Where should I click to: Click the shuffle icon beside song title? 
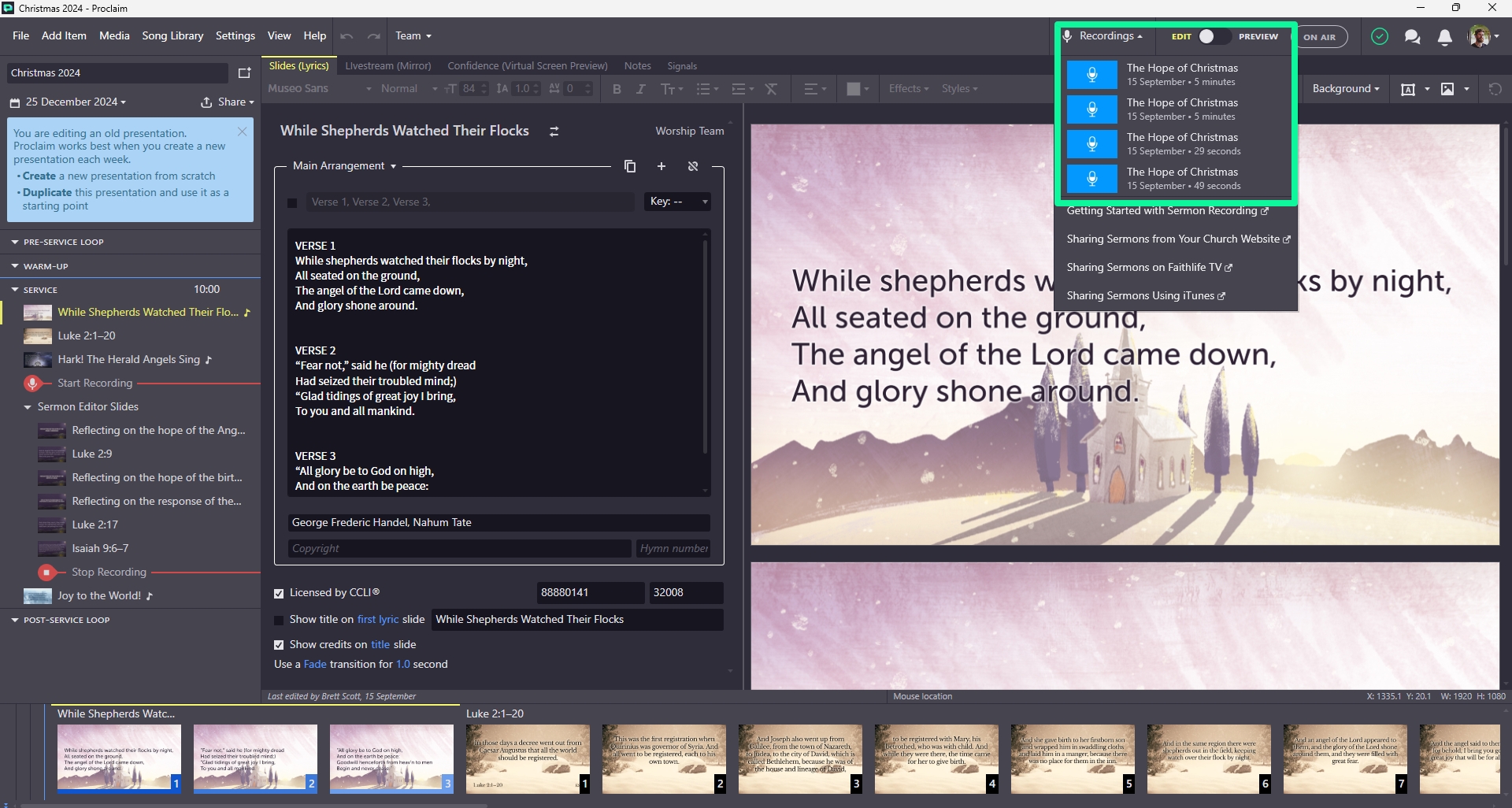pos(554,132)
